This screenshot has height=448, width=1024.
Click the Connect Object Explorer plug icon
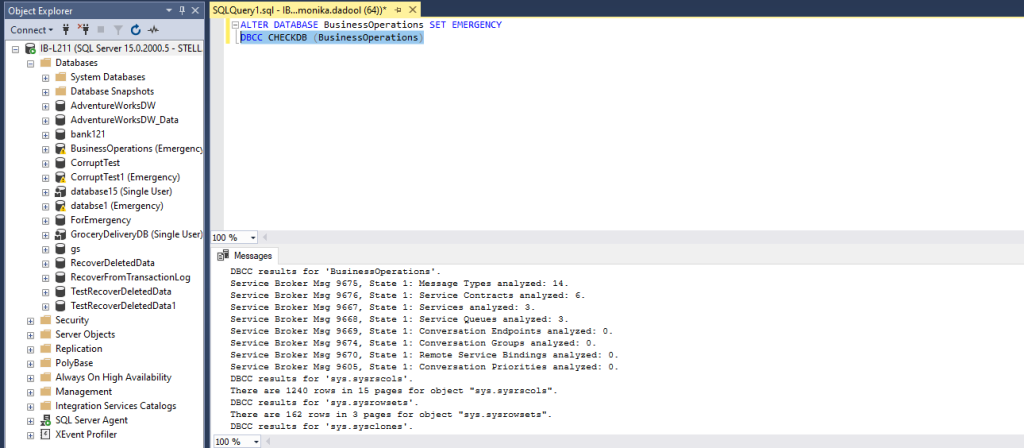pos(65,30)
